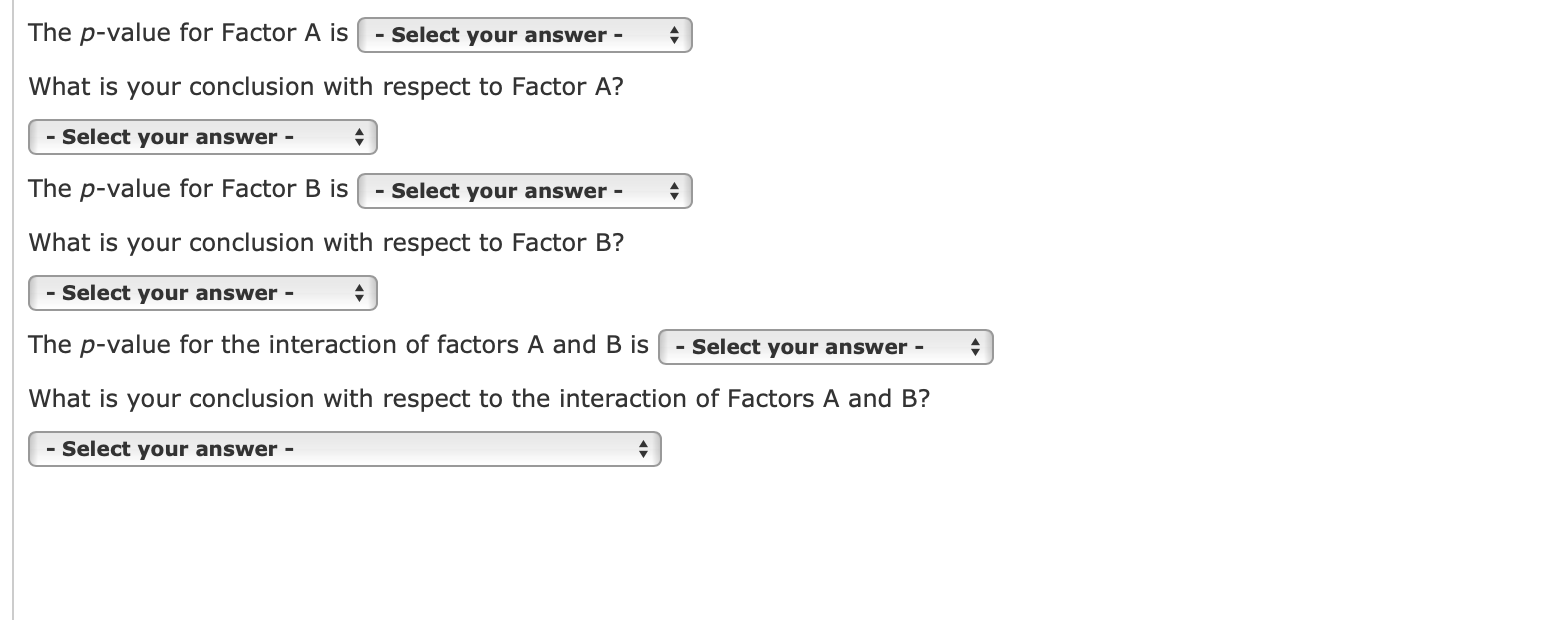Screen dimensions: 1563x620
Task: Open the interaction p-value dropdown
Action: (x=825, y=346)
